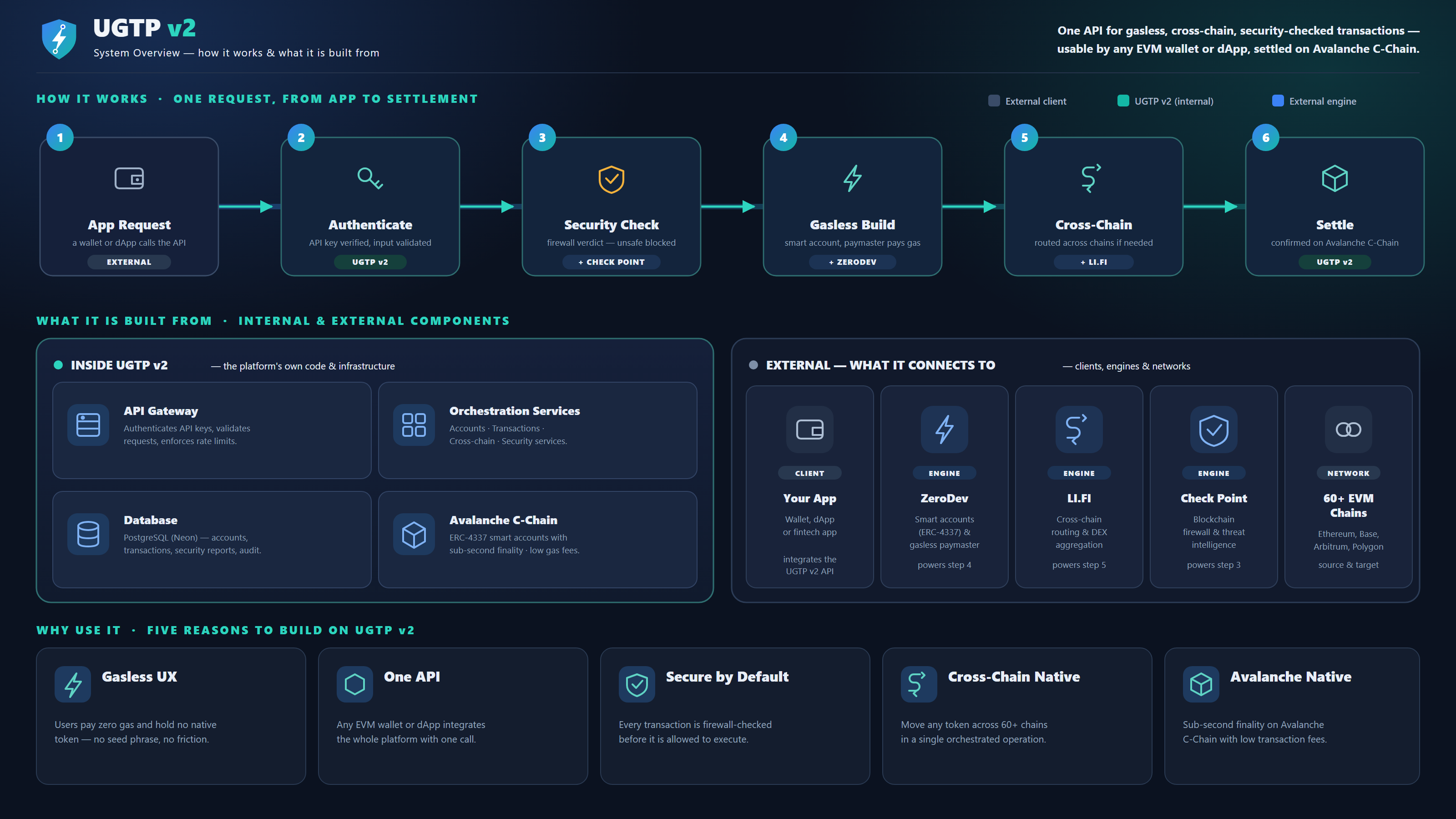Click EXTERNAL — WHAT IT CONNECTS TO heading
The height and width of the screenshot is (819, 1456).
(x=880, y=365)
